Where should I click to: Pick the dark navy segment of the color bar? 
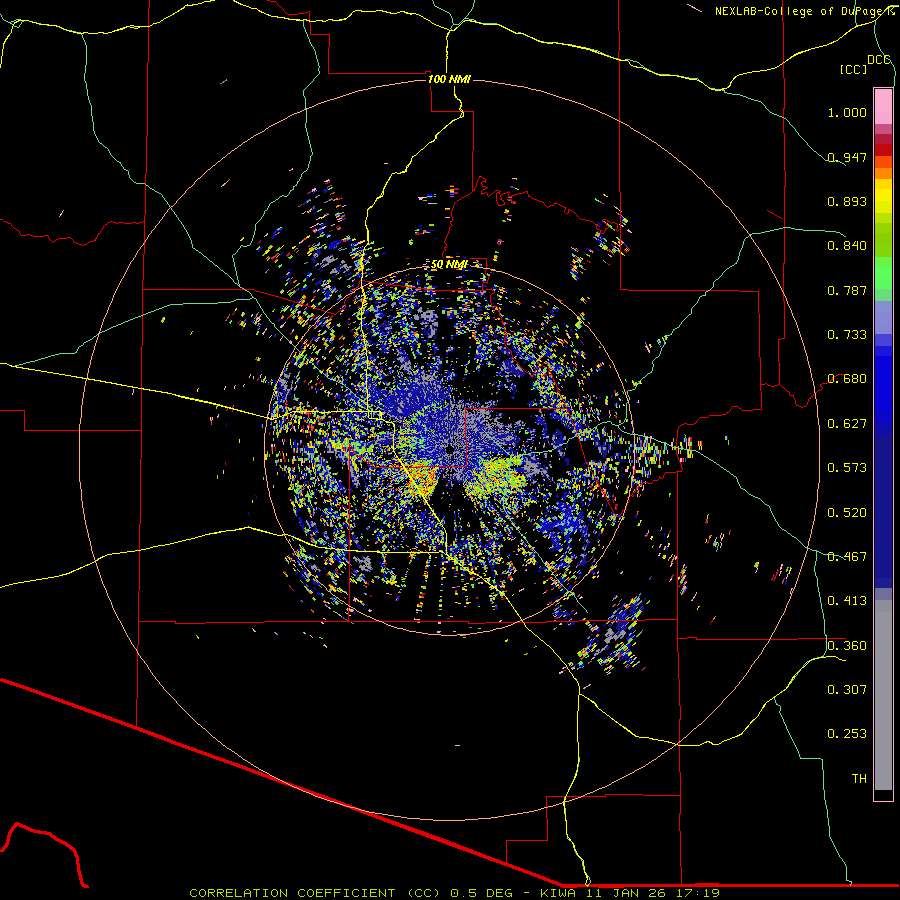[883, 511]
